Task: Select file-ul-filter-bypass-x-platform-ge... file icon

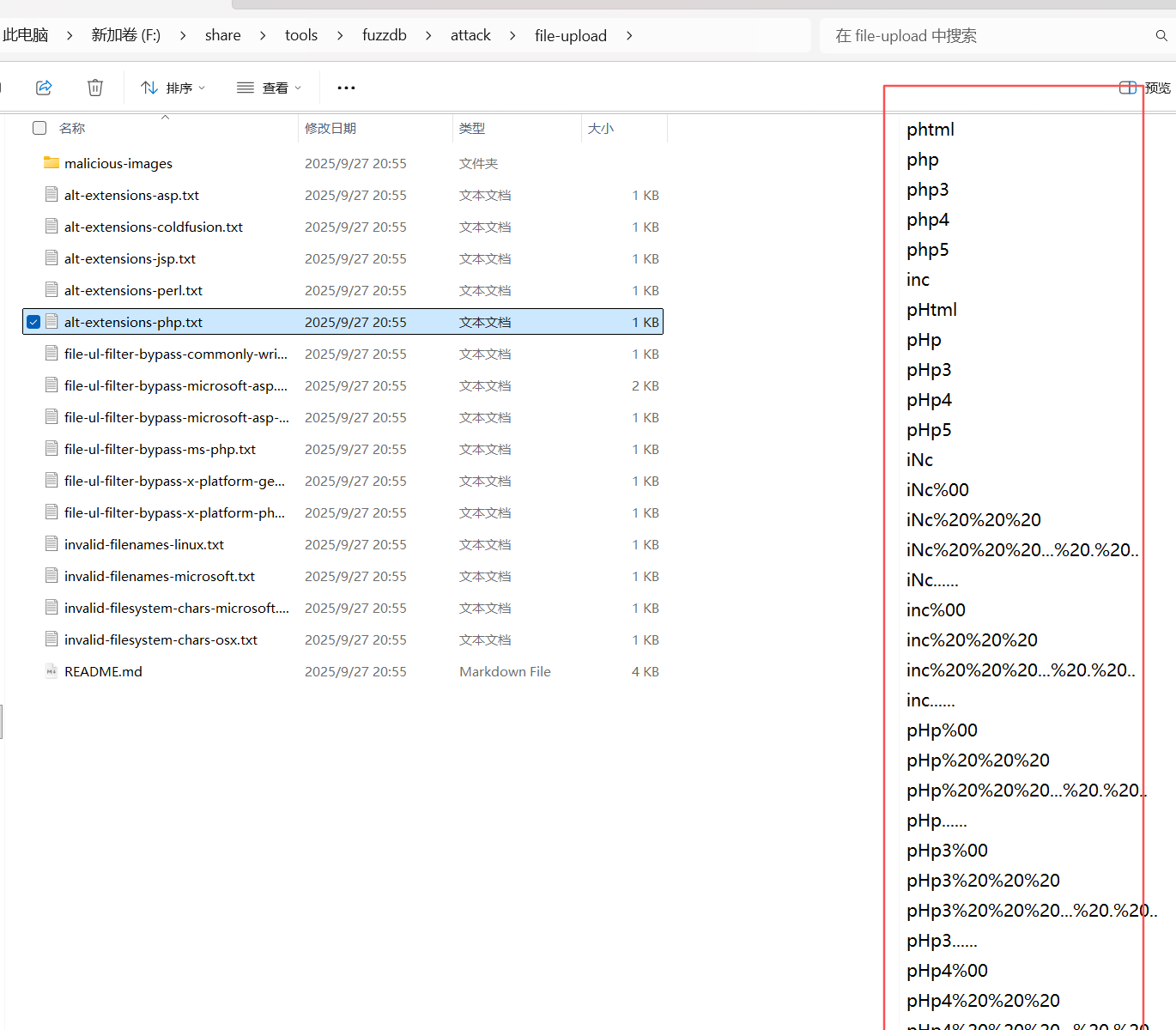Action: click(52, 481)
